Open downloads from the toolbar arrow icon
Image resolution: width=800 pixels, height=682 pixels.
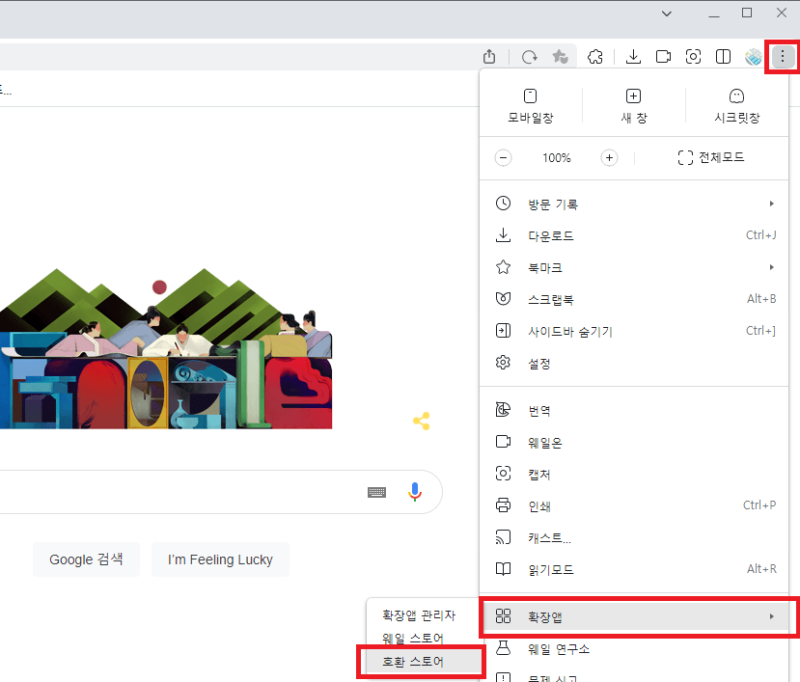click(x=633, y=56)
